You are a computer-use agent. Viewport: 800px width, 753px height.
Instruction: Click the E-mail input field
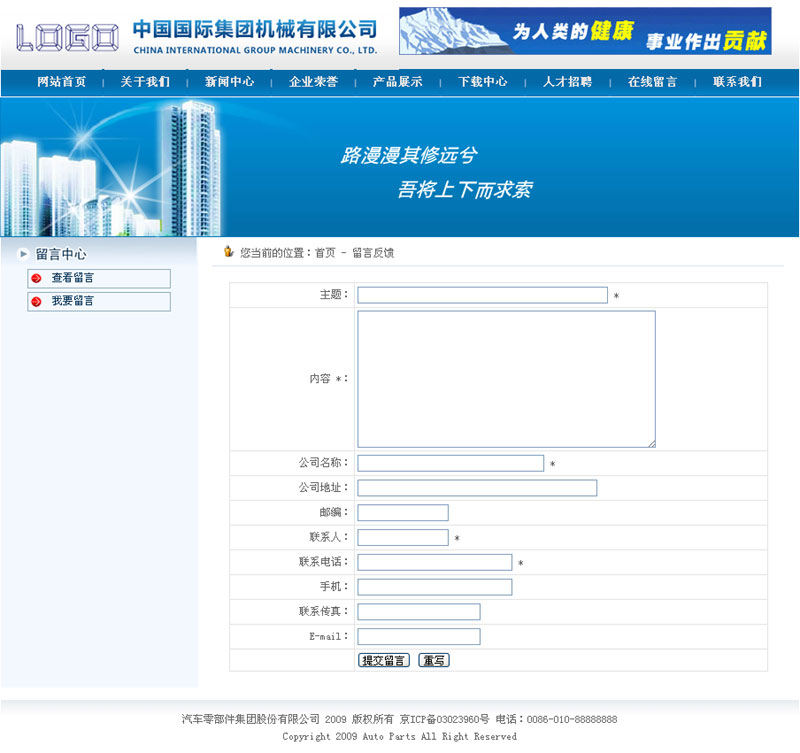[419, 636]
